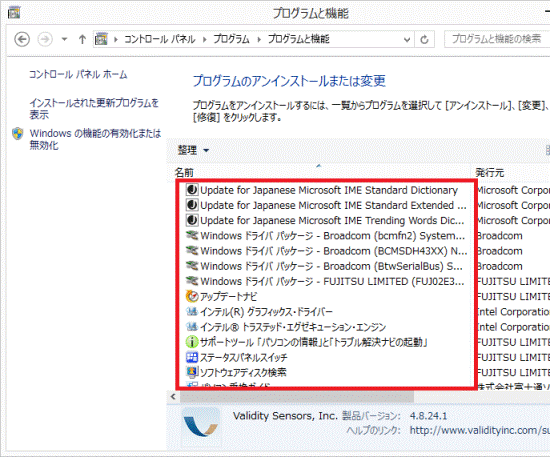Click the window title bar icon

(x=14, y=13)
